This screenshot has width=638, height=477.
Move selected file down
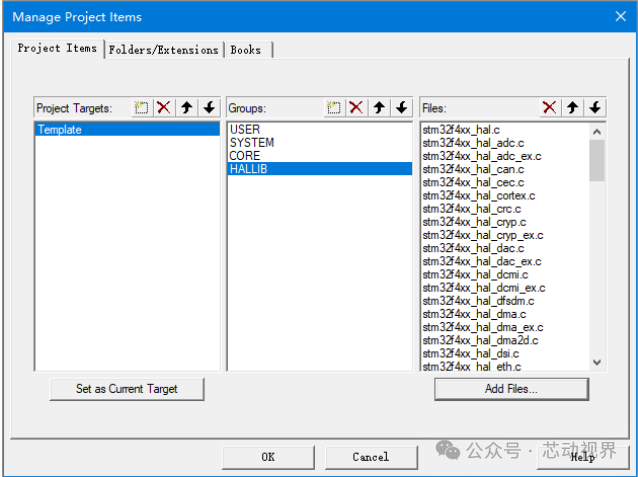click(x=595, y=108)
